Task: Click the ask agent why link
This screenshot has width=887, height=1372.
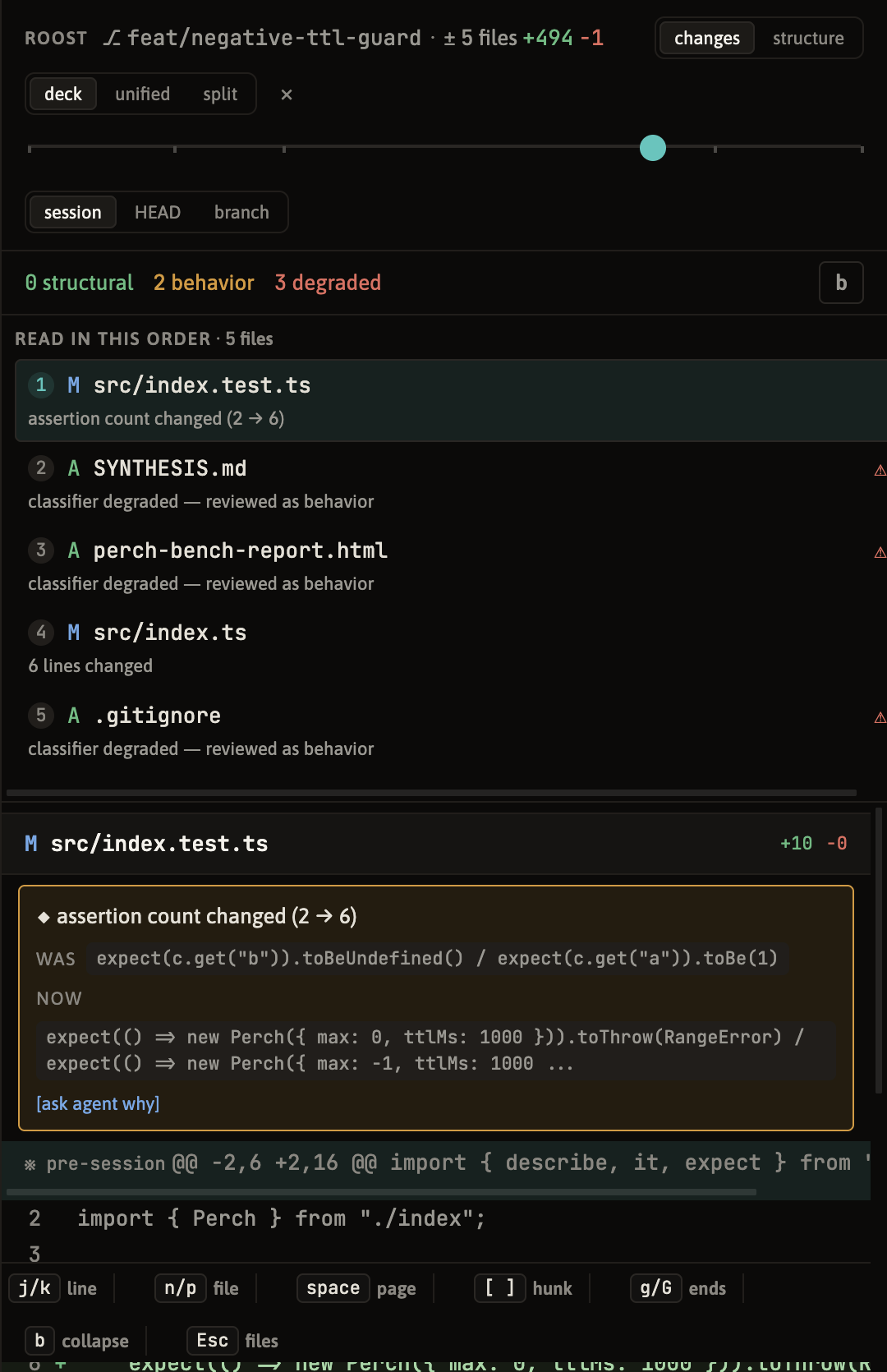Action: [x=98, y=1103]
